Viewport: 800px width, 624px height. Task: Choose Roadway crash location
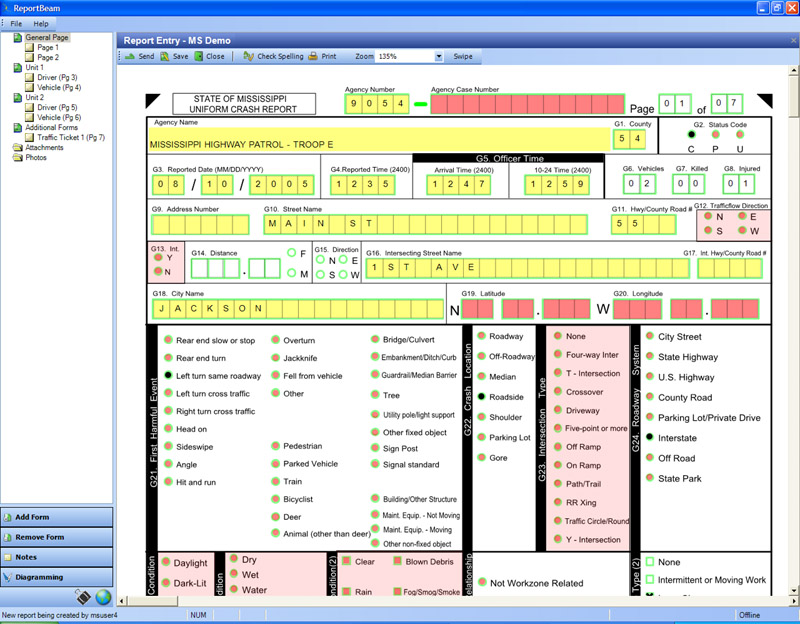[481, 336]
